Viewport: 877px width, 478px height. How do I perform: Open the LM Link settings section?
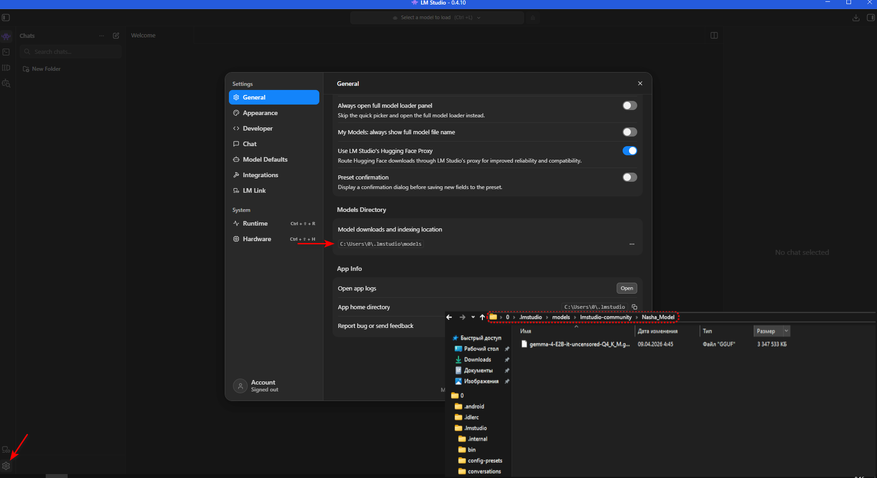pyautogui.click(x=274, y=191)
